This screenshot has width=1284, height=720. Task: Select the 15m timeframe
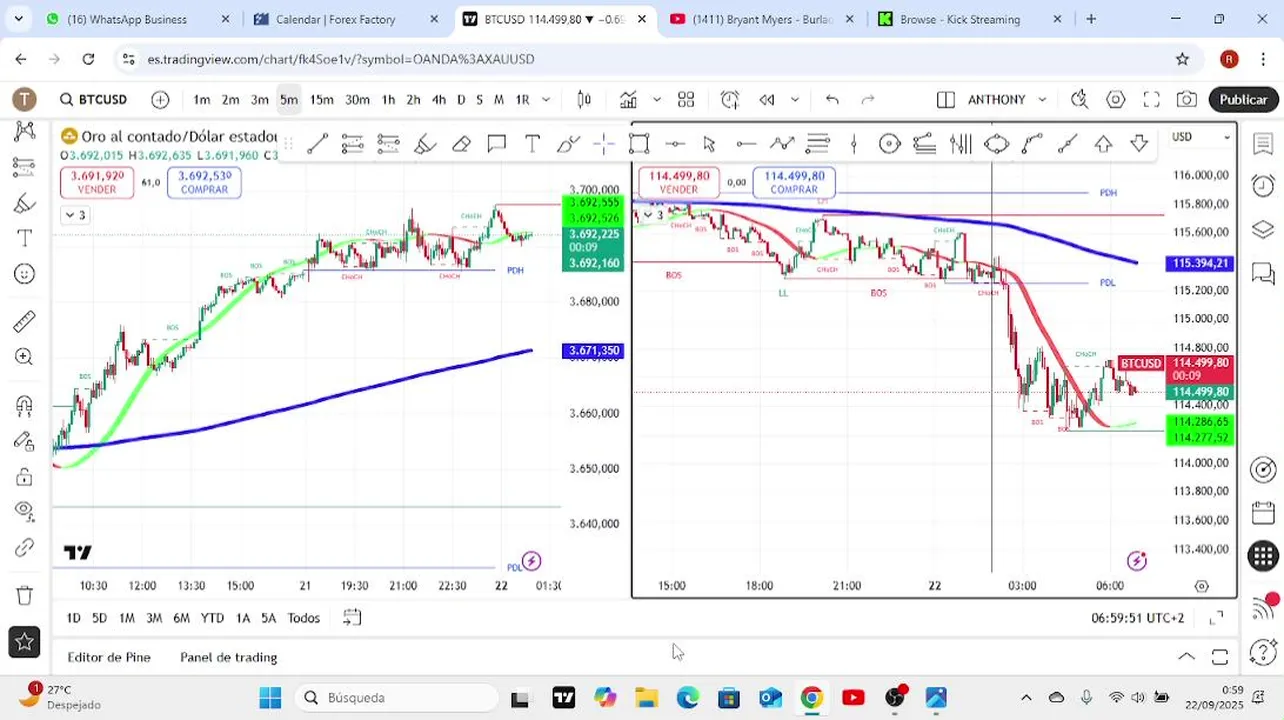pyautogui.click(x=322, y=99)
